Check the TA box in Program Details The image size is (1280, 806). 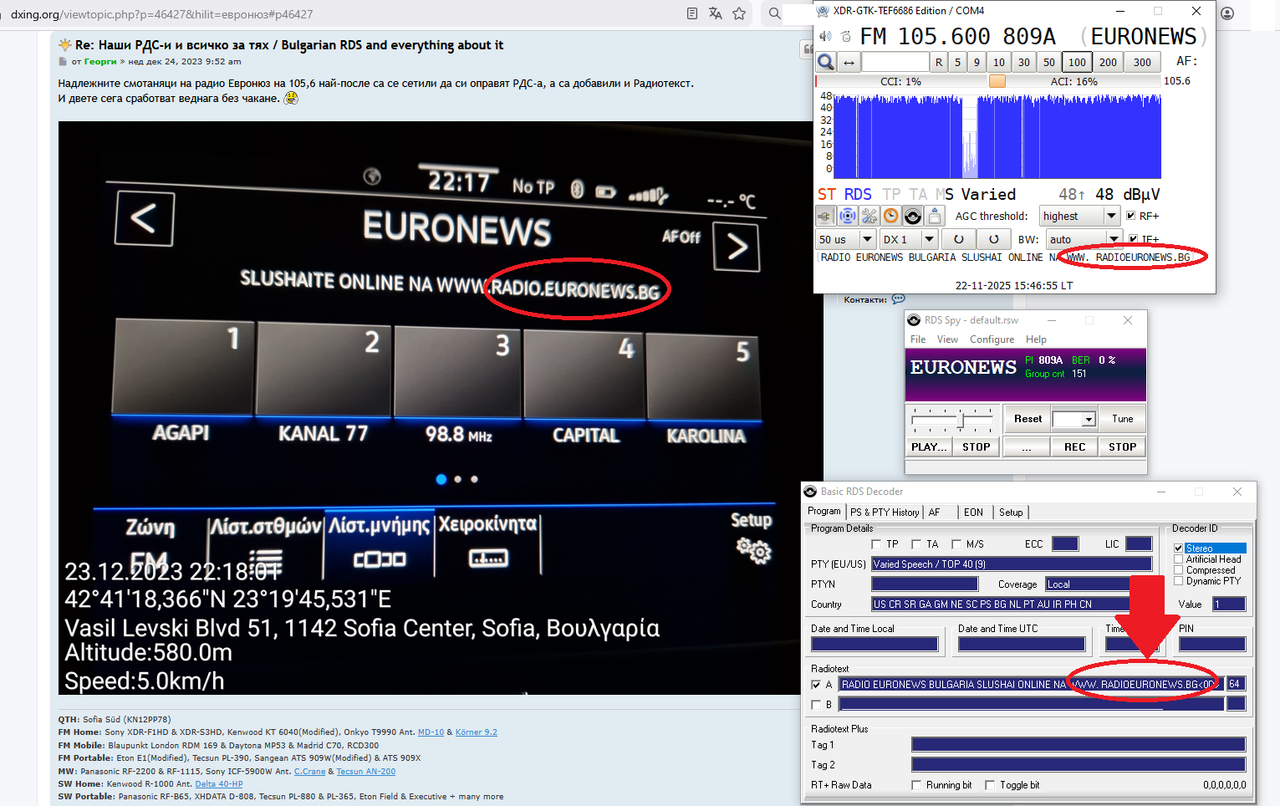tap(917, 544)
